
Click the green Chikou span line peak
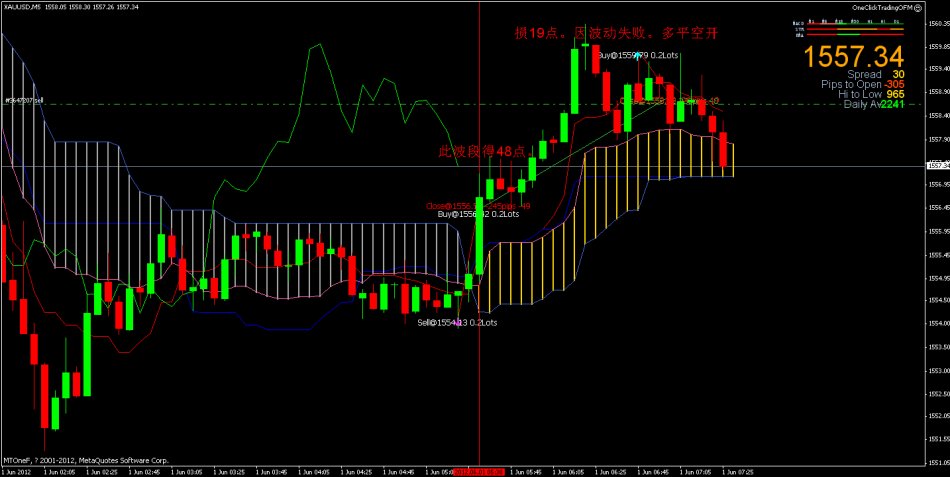coord(320,45)
